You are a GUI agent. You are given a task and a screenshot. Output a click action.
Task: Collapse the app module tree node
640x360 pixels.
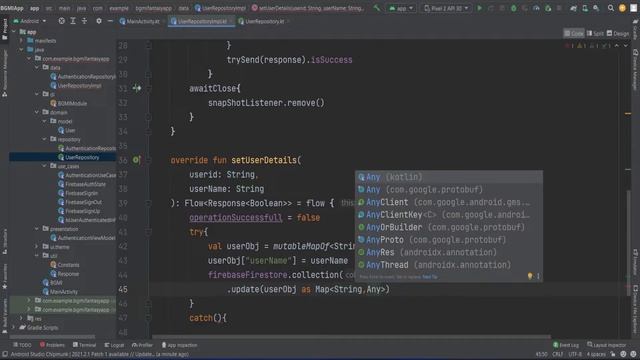[x=14, y=32]
